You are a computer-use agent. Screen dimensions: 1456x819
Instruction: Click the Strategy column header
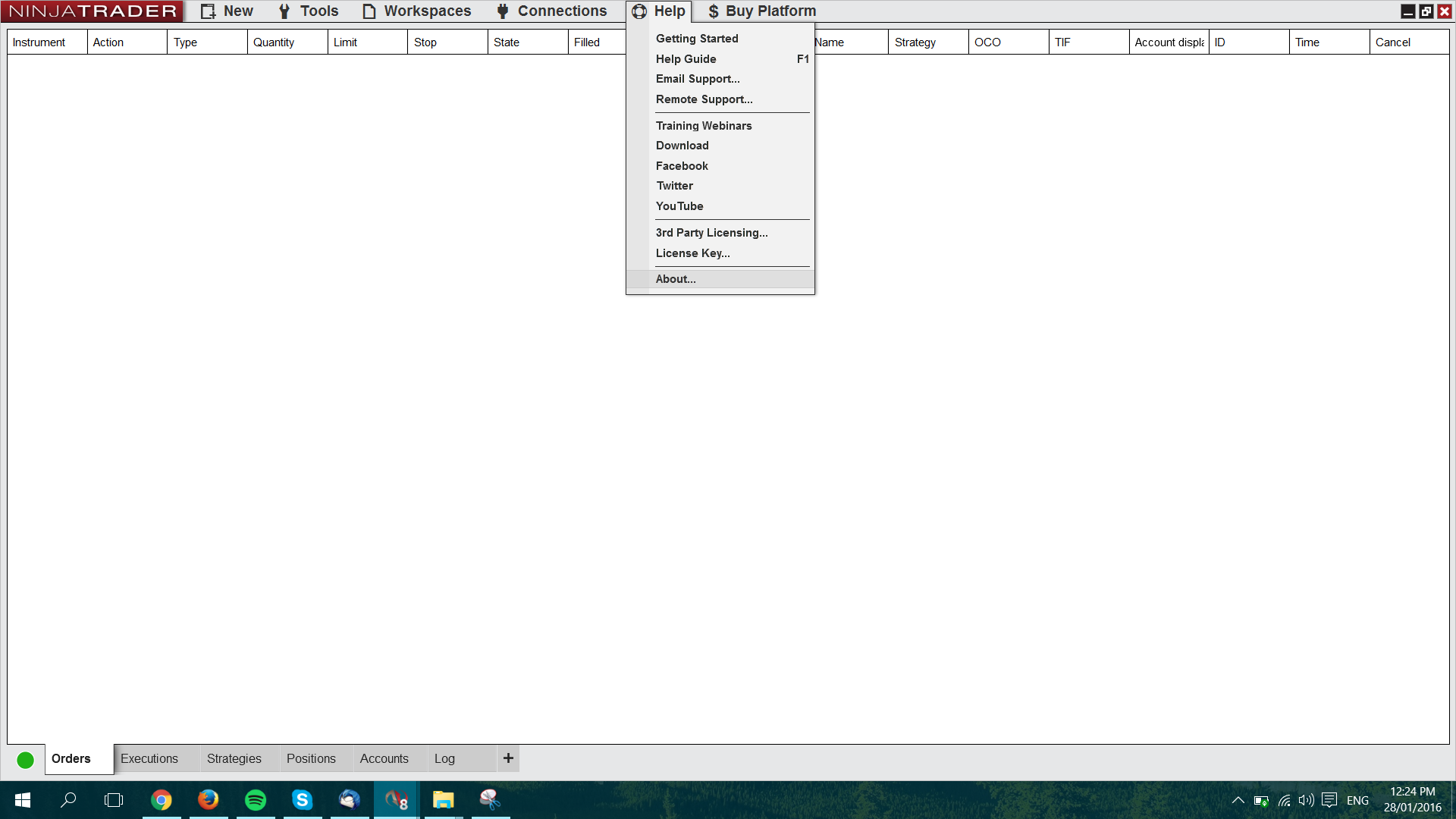pos(929,42)
